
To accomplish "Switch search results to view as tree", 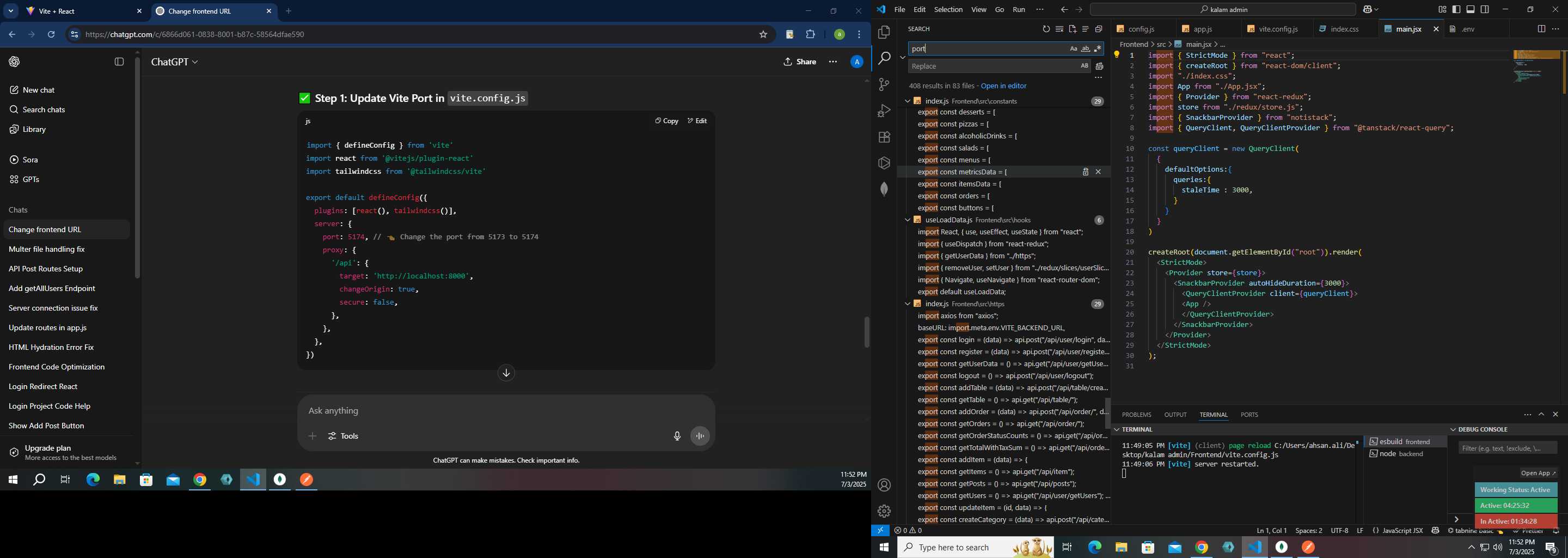I will [x=1085, y=29].
